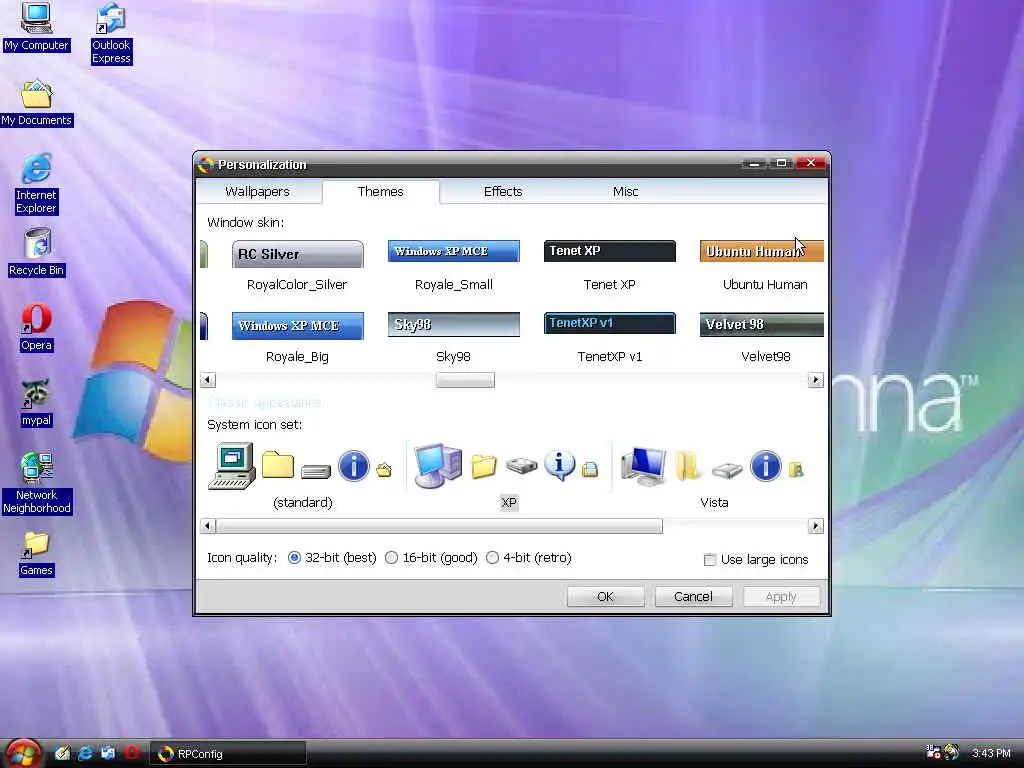
Task: Click the globe system tray icon
Action: point(952,752)
